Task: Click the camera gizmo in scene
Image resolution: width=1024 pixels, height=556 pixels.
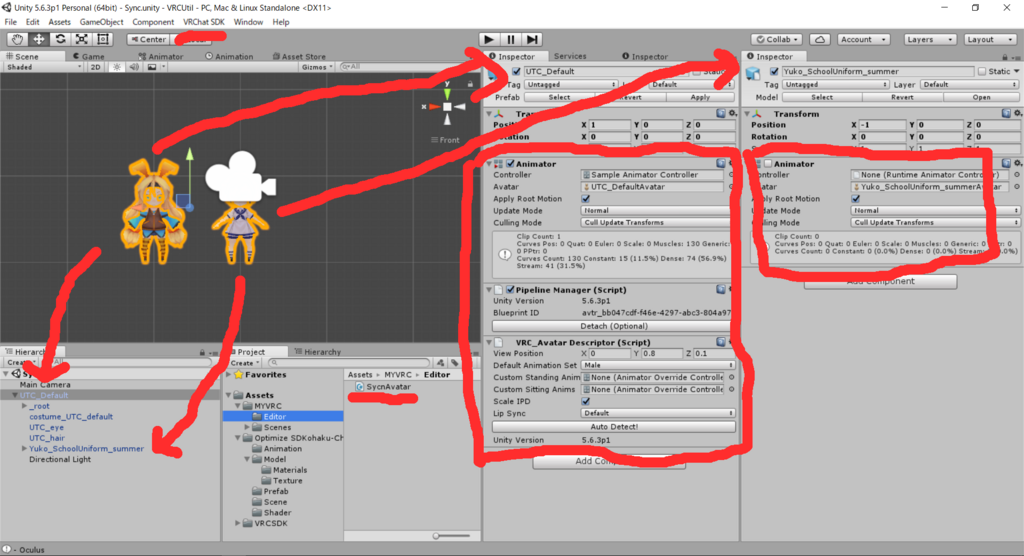Action: click(x=240, y=176)
